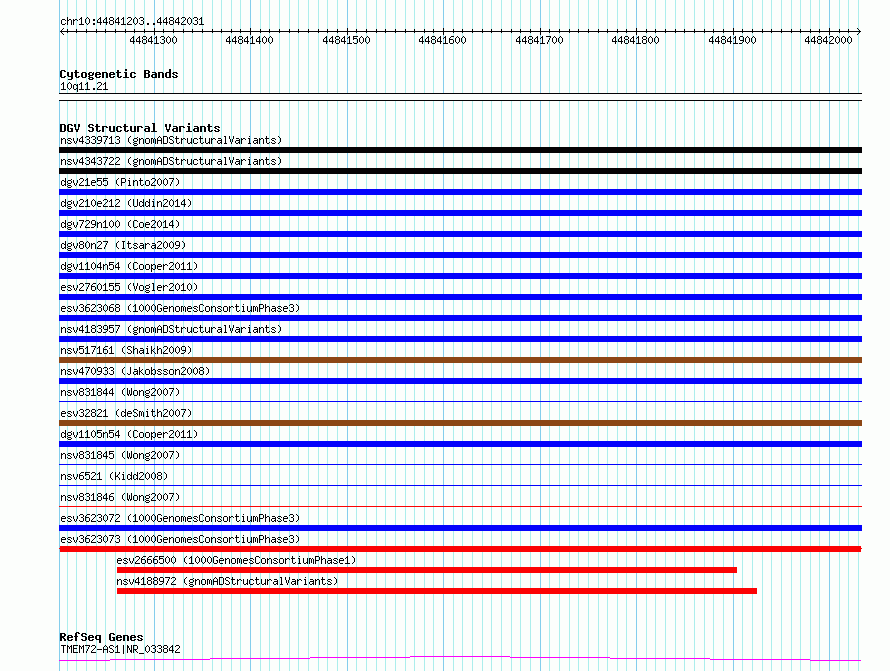Click nsv831845 (Wong2007) label

120,455
